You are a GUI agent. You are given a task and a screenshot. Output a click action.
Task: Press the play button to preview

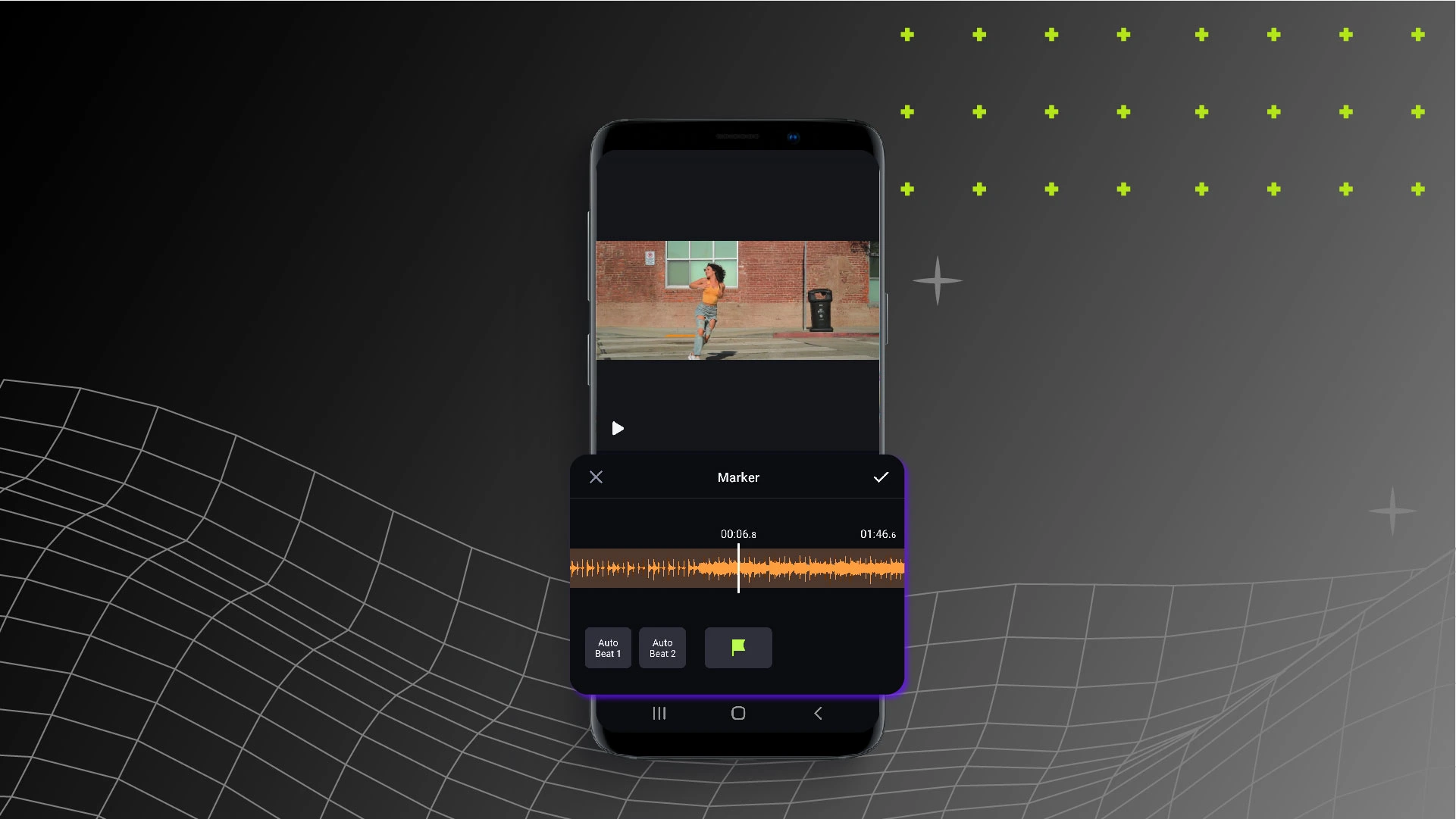pyautogui.click(x=618, y=427)
